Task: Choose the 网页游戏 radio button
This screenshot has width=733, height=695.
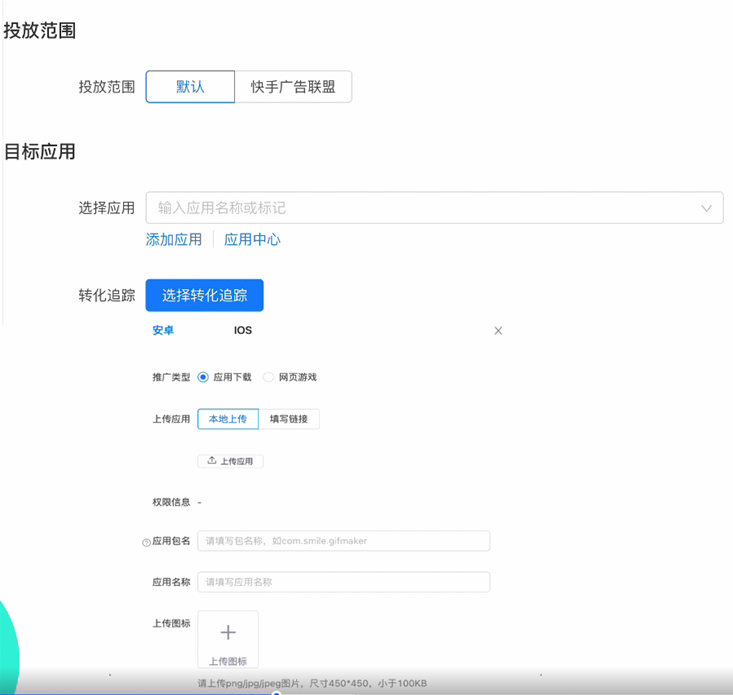Action: coord(268,377)
